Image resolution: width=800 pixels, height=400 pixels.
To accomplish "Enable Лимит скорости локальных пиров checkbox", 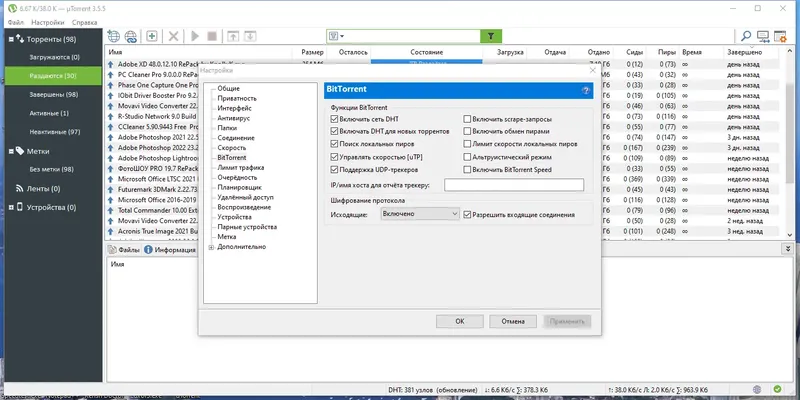I will (x=467, y=144).
